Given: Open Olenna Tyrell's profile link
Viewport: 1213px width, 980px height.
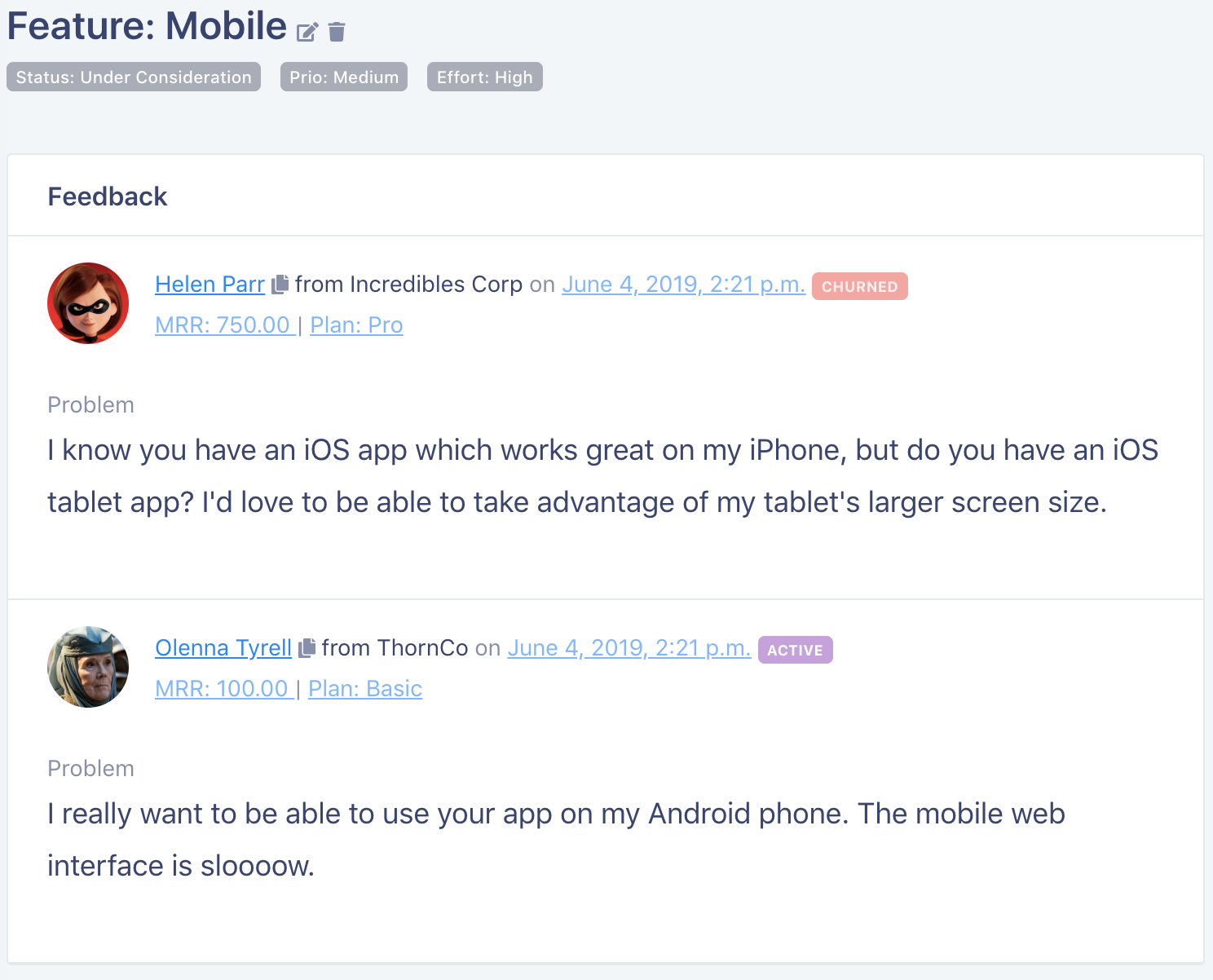Looking at the screenshot, I should coord(223,647).
